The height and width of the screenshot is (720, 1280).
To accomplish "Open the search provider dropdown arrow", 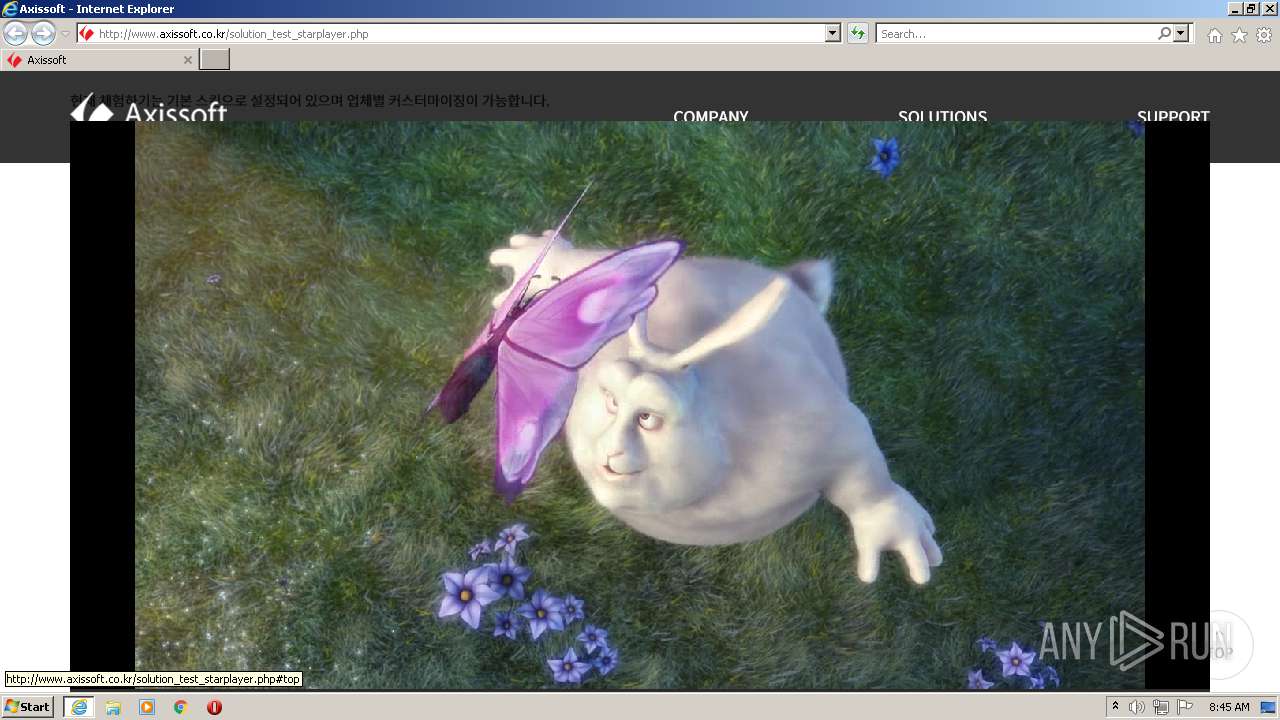I will click(x=1182, y=34).
